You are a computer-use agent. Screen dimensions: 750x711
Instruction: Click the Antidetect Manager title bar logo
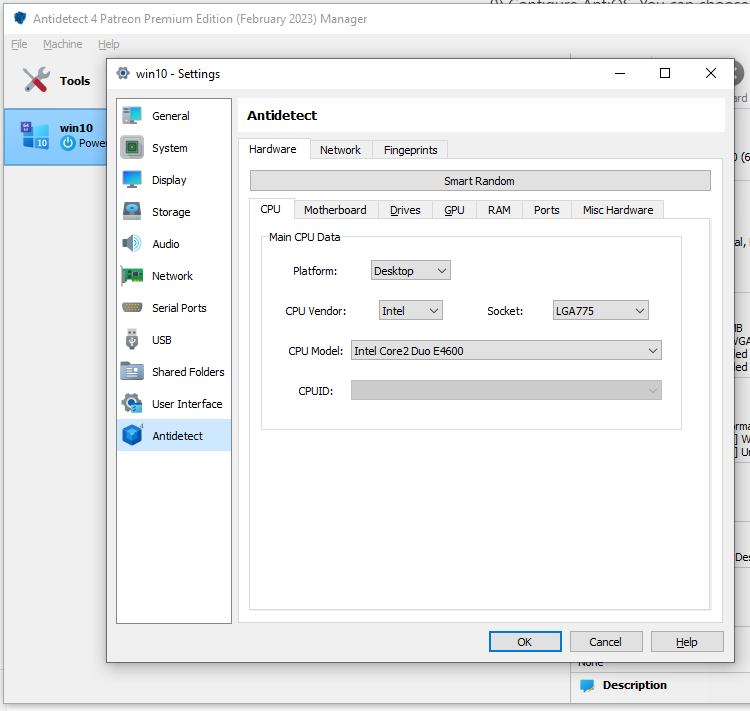click(20, 18)
